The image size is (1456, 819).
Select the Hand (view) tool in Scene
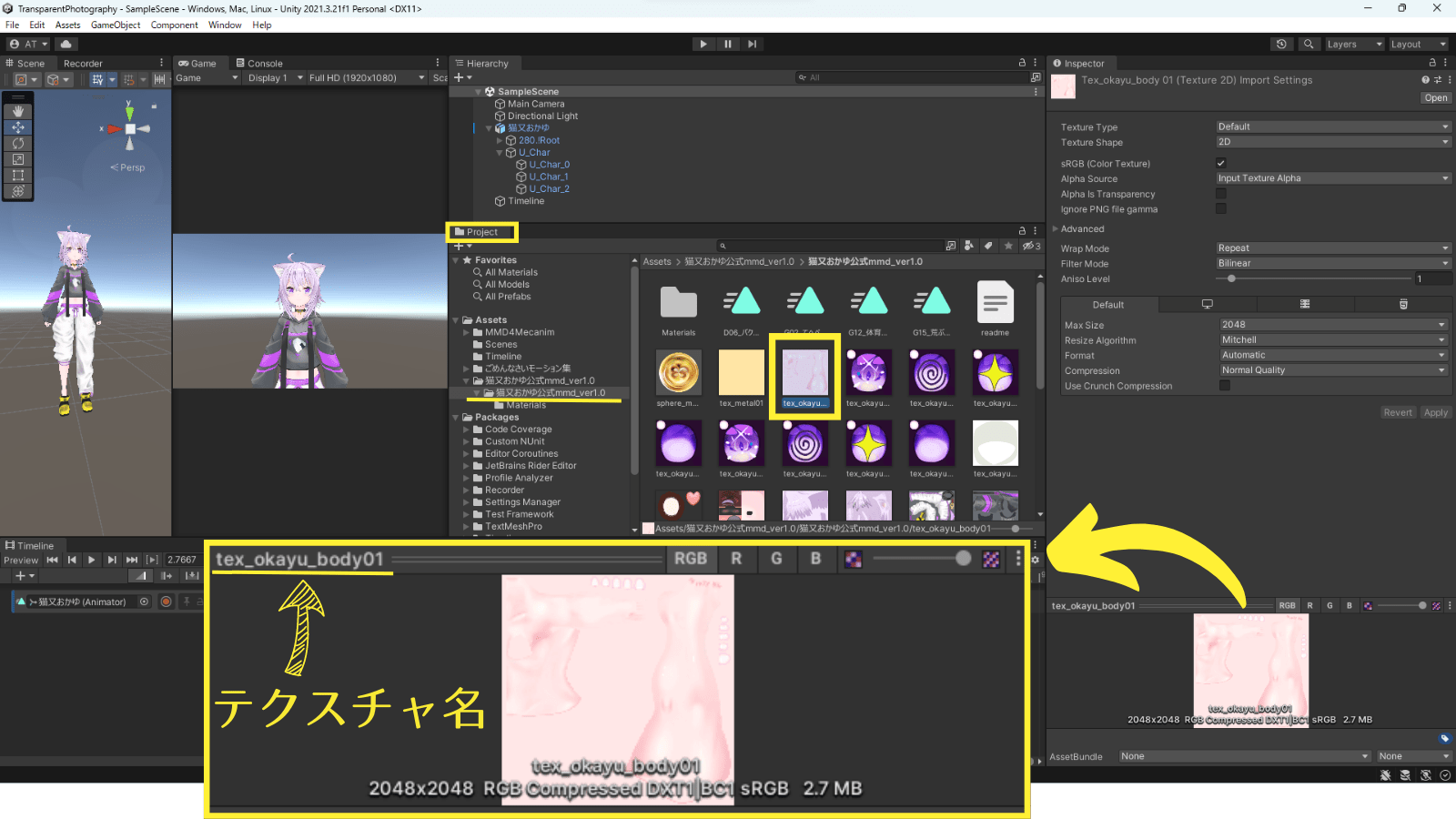coord(17,111)
